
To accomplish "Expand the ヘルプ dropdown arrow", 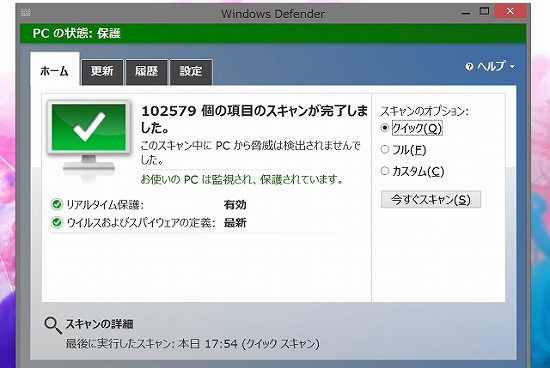I will (512, 66).
